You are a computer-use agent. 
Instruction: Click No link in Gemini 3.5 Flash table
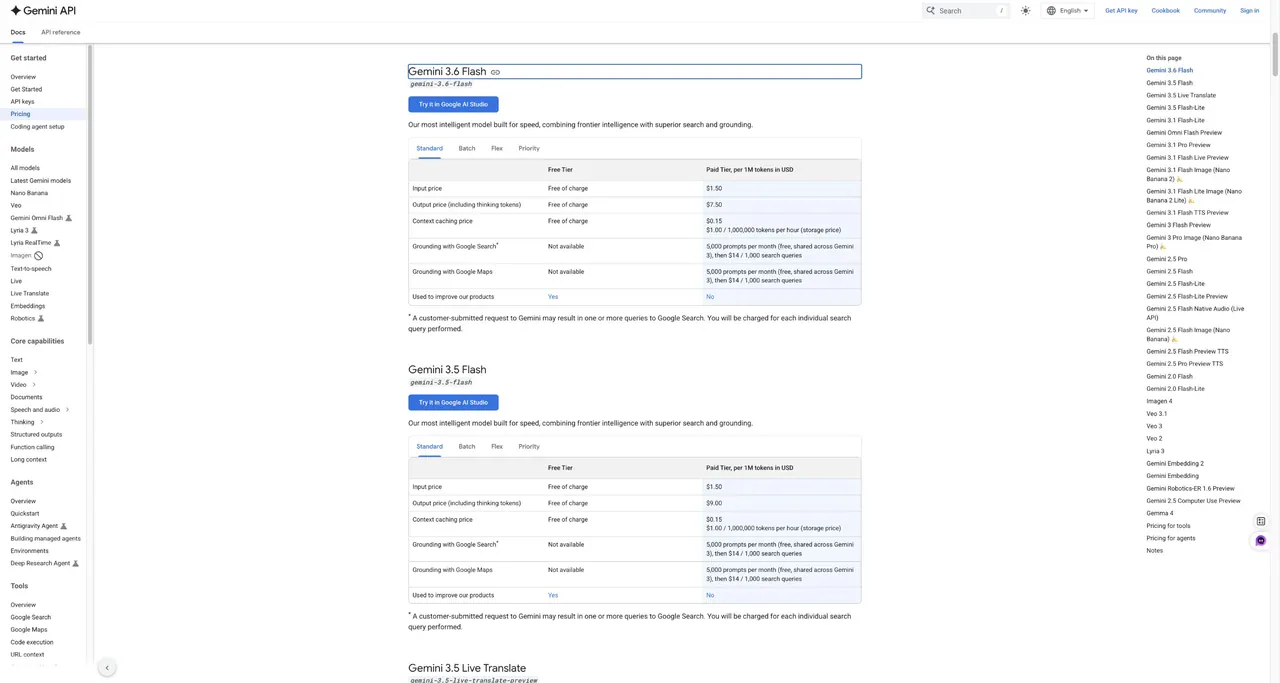point(710,595)
